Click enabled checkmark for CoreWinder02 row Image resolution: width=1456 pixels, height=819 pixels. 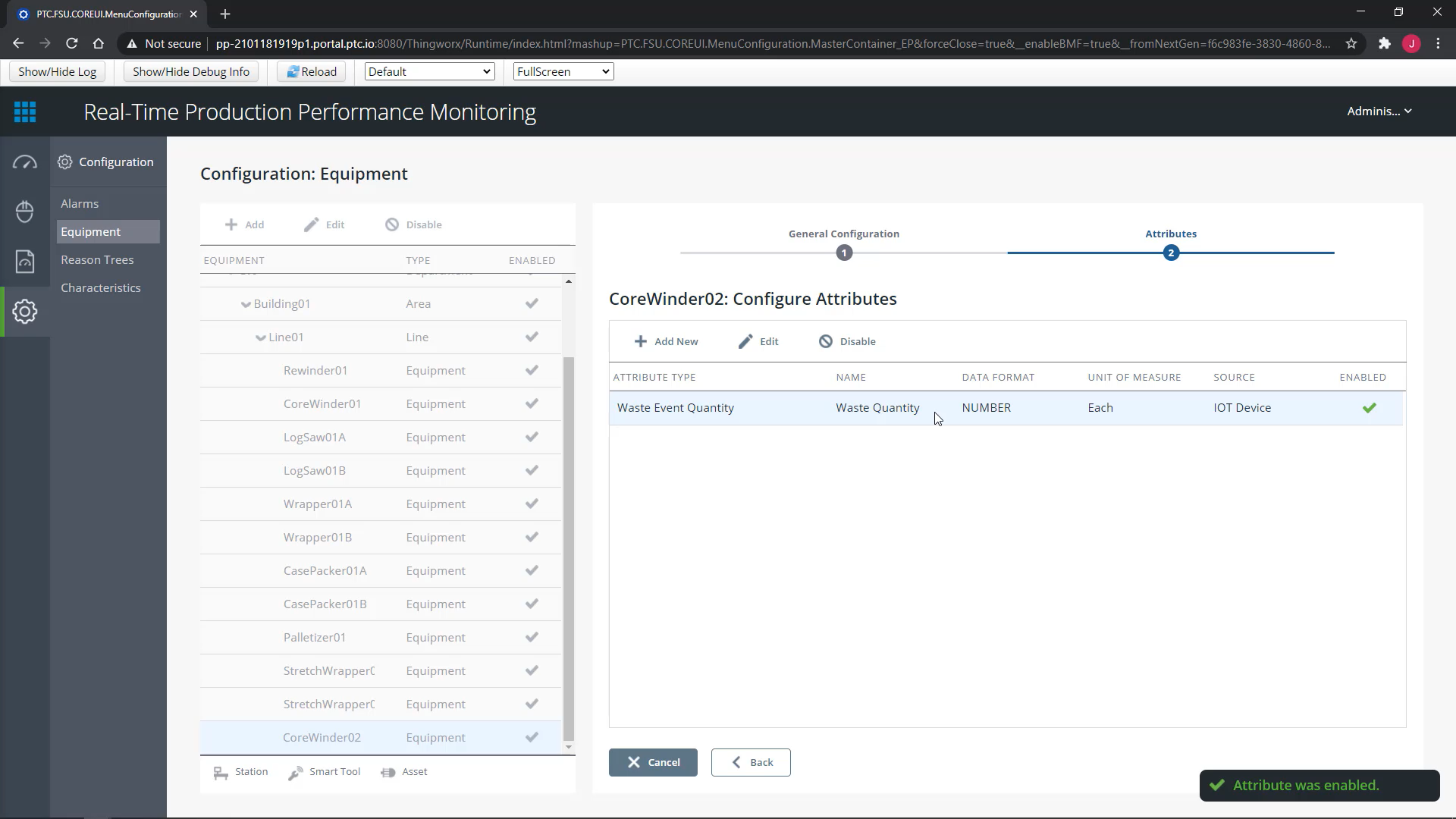click(532, 737)
